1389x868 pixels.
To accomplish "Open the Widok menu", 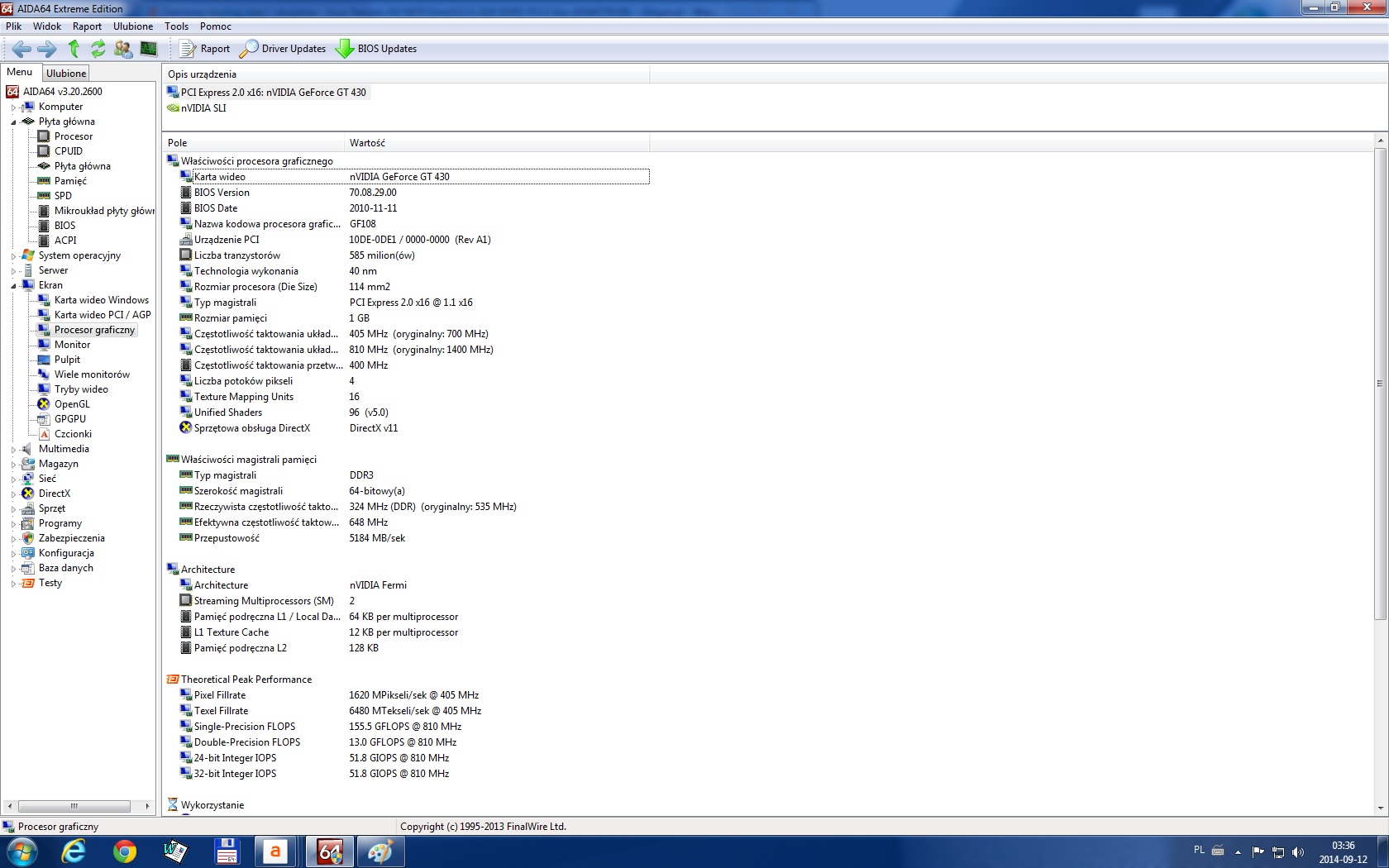I will pos(47,26).
